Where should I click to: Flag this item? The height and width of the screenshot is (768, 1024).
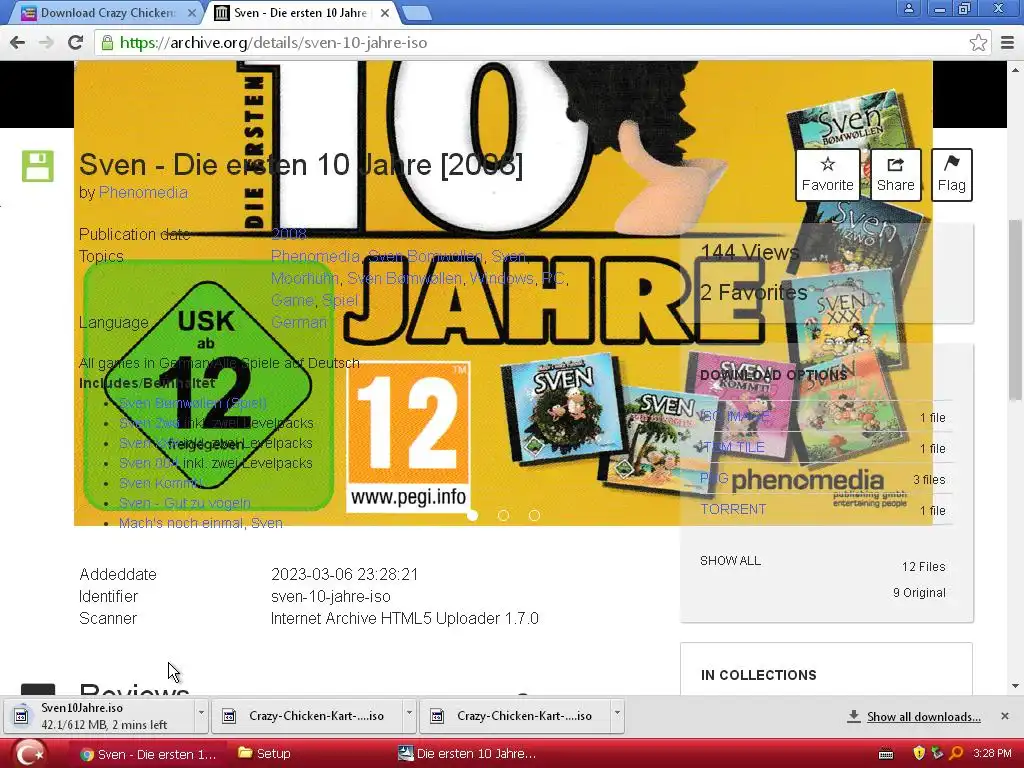952,174
